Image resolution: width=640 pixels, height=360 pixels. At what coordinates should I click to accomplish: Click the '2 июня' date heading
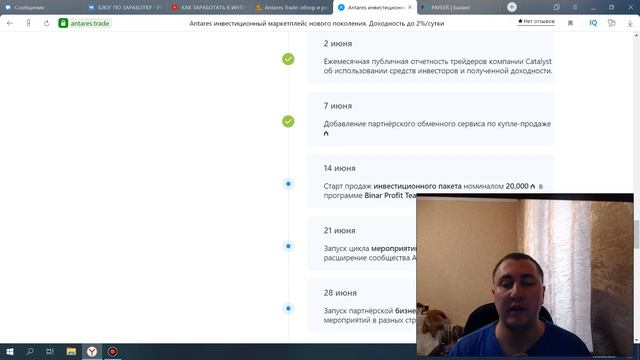point(338,44)
